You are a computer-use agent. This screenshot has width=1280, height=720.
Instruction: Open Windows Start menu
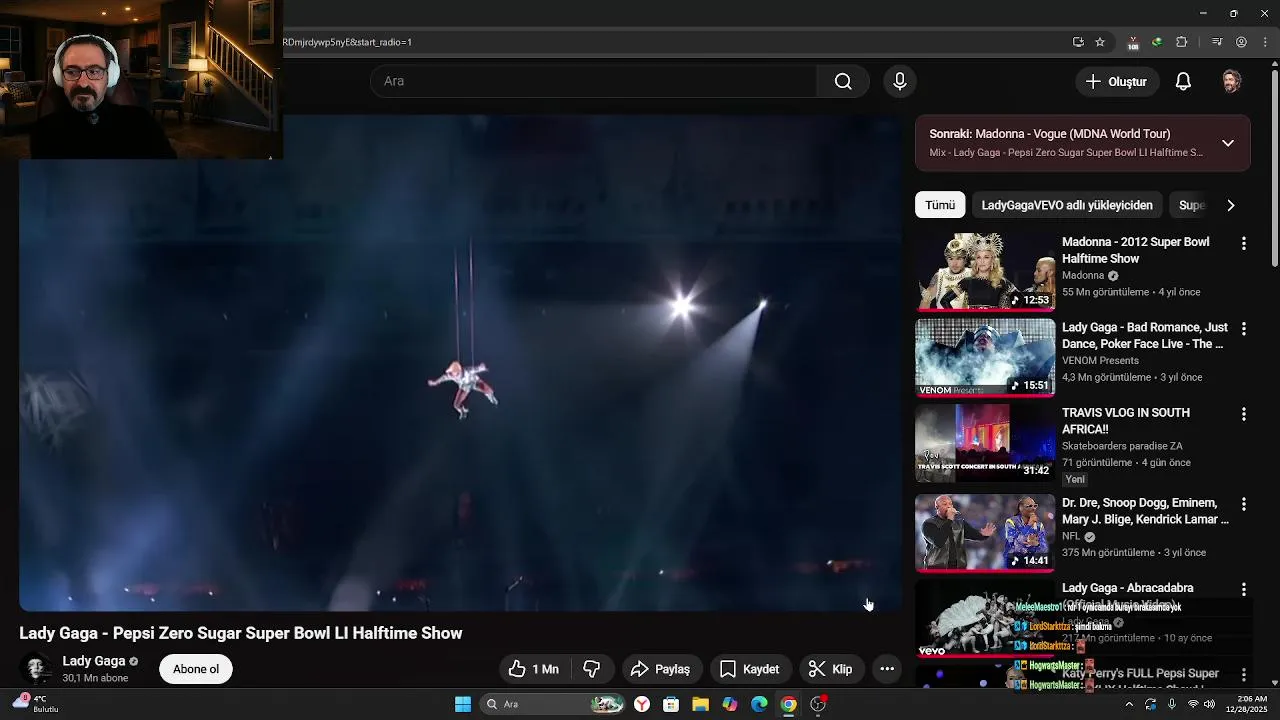(463, 704)
